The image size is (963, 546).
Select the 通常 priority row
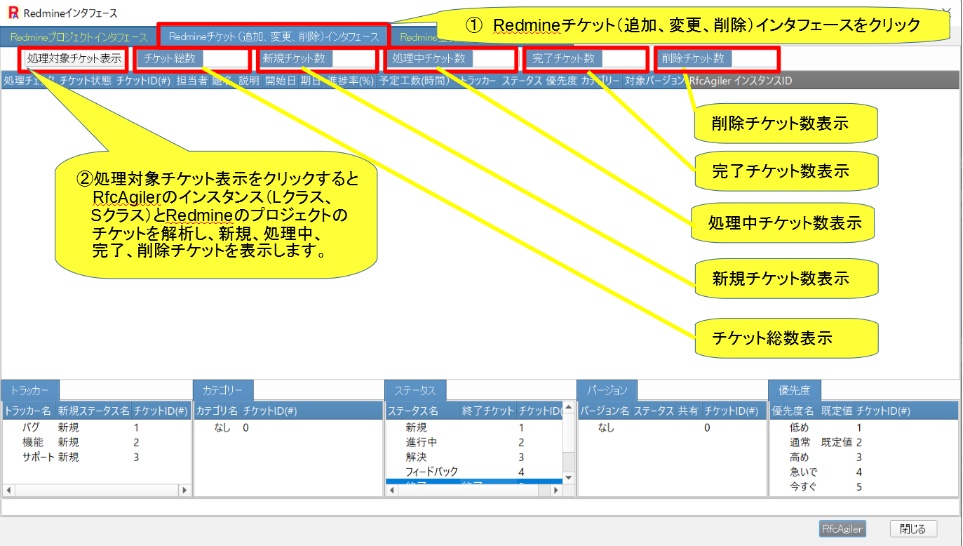tap(864, 442)
